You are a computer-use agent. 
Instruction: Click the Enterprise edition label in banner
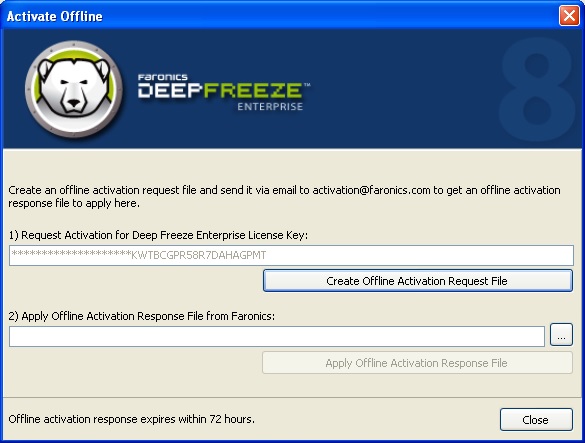[x=270, y=107]
